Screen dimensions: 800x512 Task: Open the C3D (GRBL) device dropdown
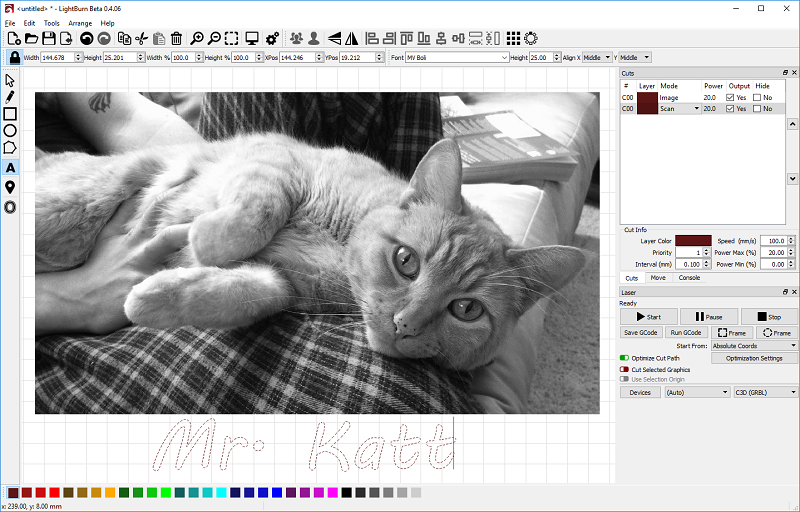click(x=764, y=392)
